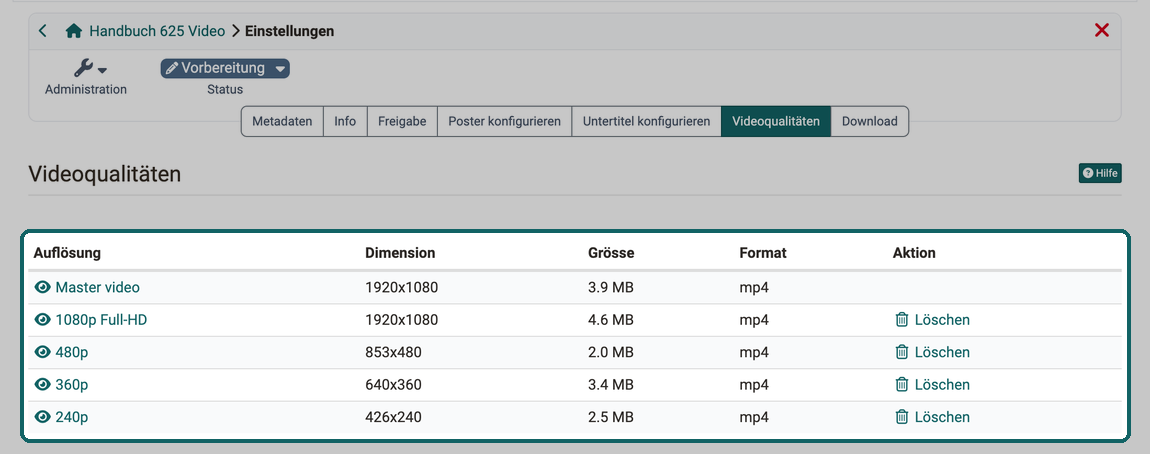This screenshot has height=454, width=1150.
Task: Open Handbuch 625 Video breadcrumb link
Action: click(x=157, y=31)
